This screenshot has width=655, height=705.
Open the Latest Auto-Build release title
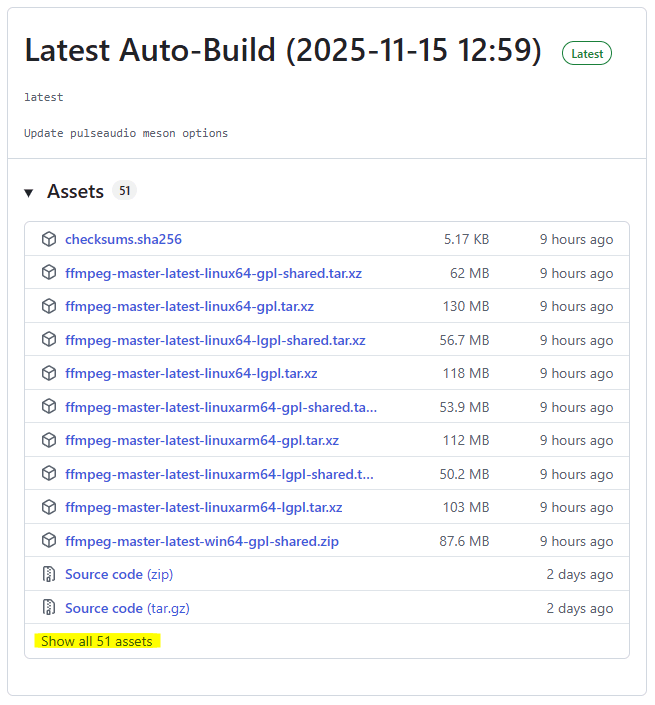click(283, 51)
